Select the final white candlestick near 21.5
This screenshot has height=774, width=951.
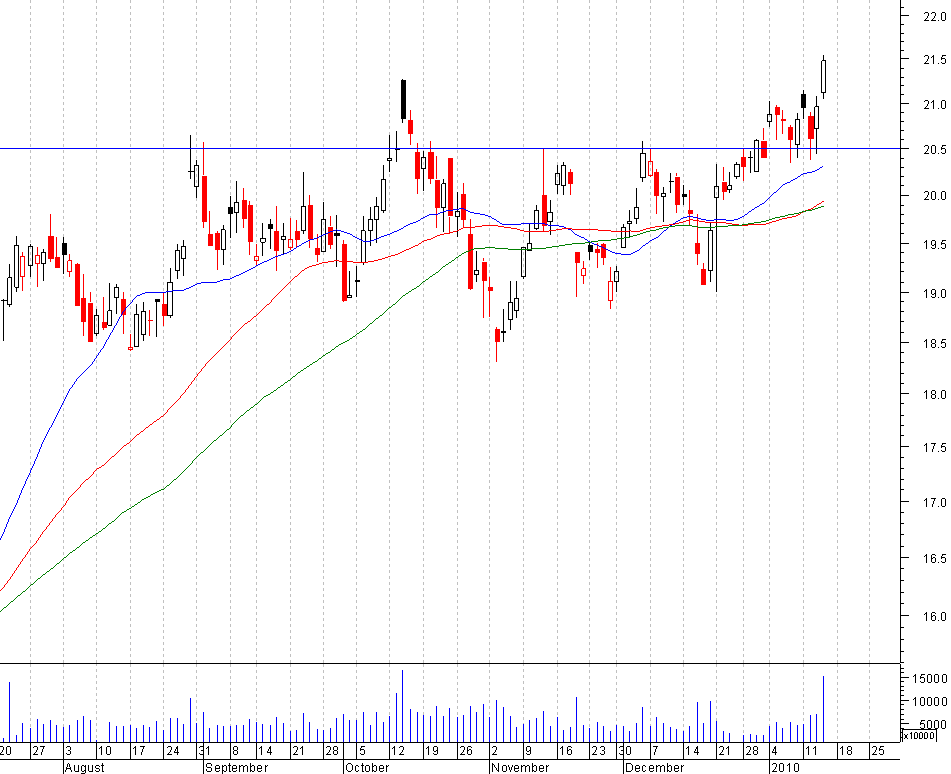(824, 76)
